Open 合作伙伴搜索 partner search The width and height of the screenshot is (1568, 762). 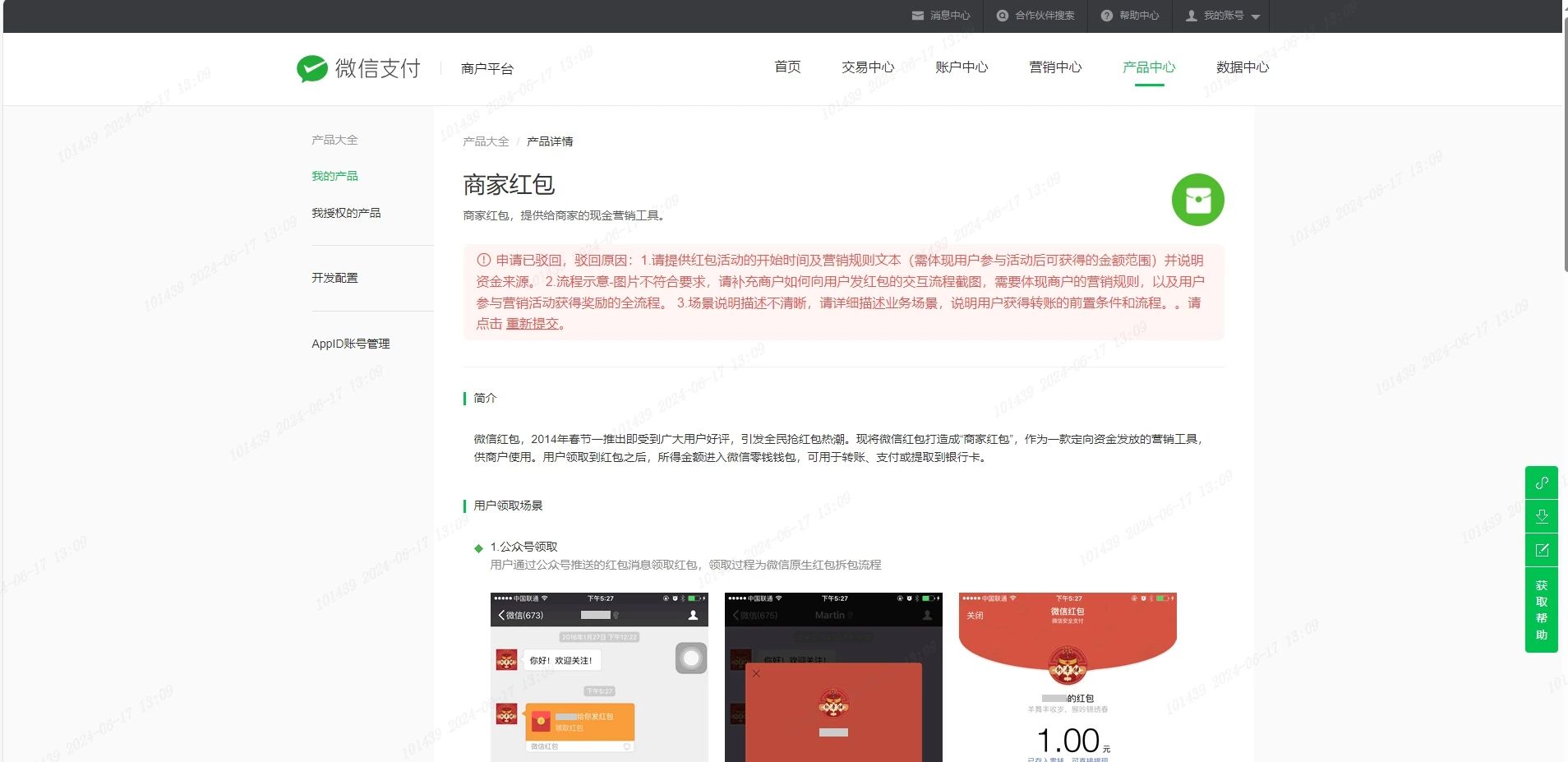(1035, 16)
